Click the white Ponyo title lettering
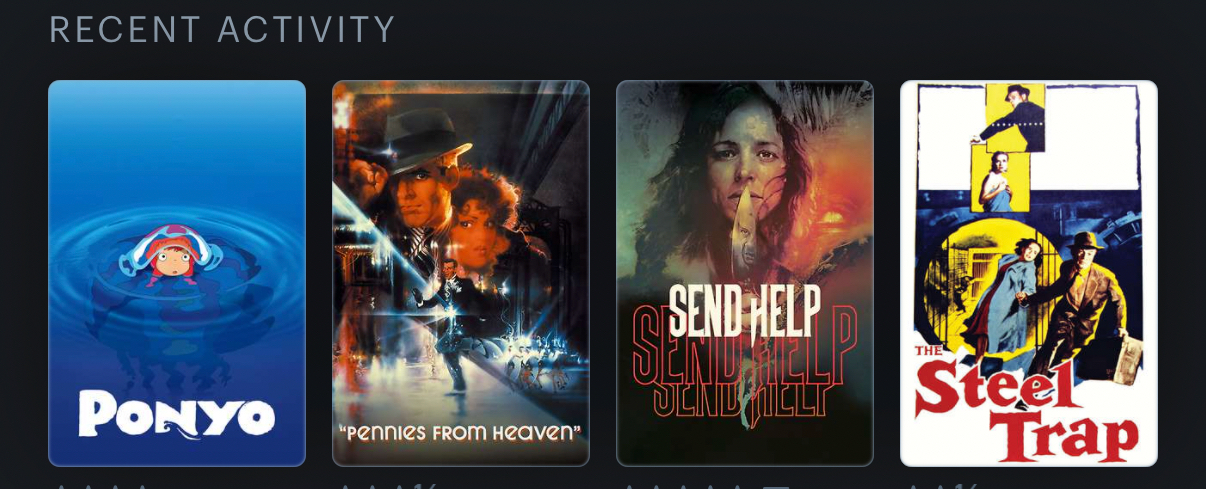Viewport: 1206px width, 489px height. (176, 415)
